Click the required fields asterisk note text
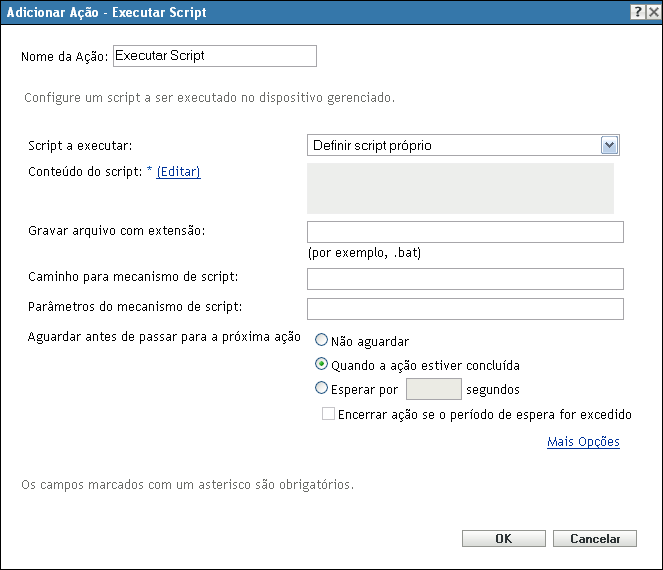Viewport: 663px width, 570px height. pos(188,487)
